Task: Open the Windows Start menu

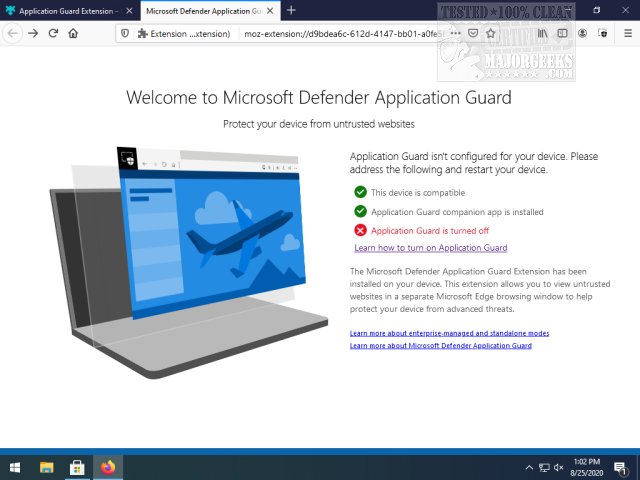Action: pyautogui.click(x=15, y=467)
